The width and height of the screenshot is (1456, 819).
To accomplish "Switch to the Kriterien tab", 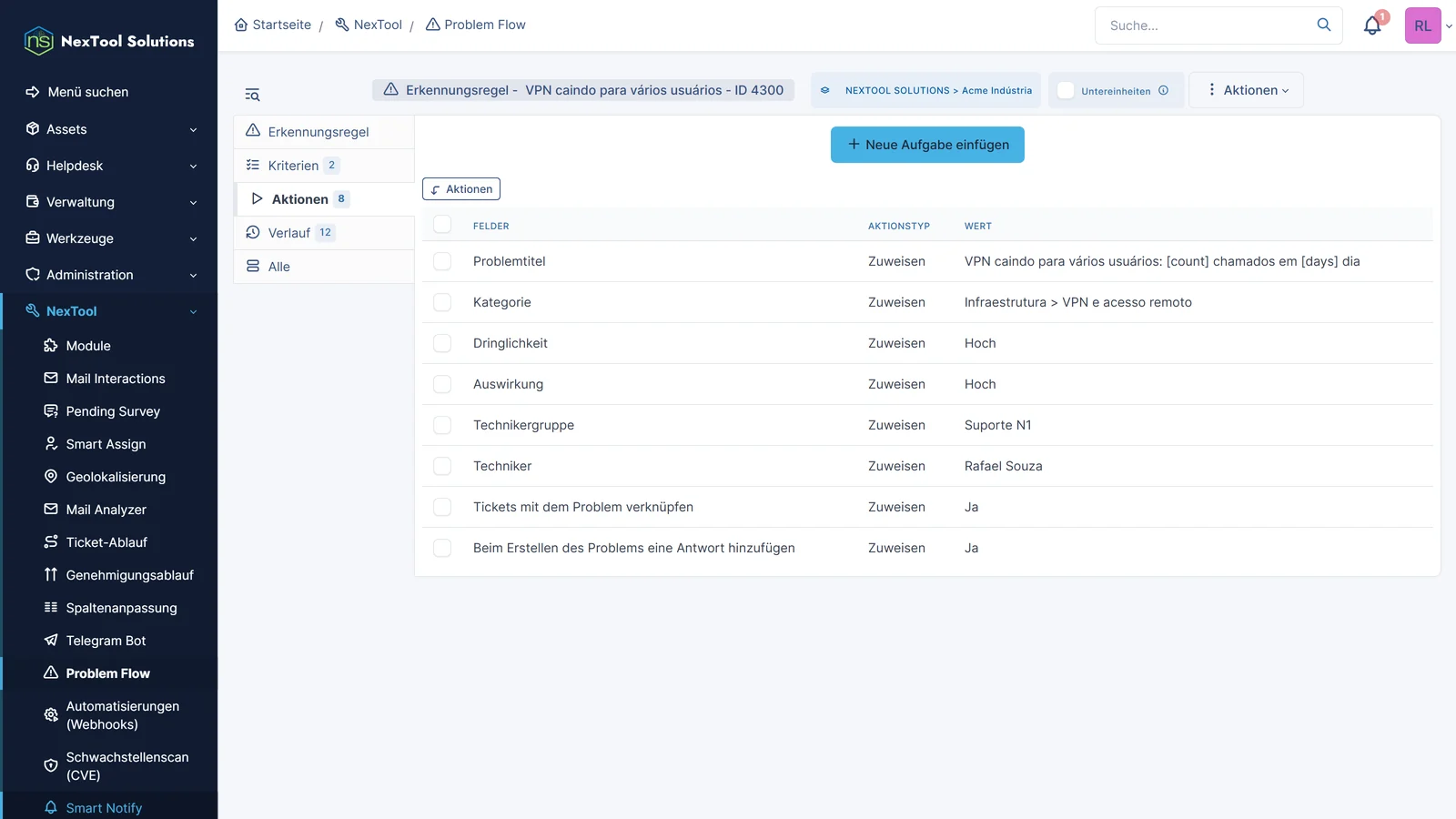I will point(324,166).
